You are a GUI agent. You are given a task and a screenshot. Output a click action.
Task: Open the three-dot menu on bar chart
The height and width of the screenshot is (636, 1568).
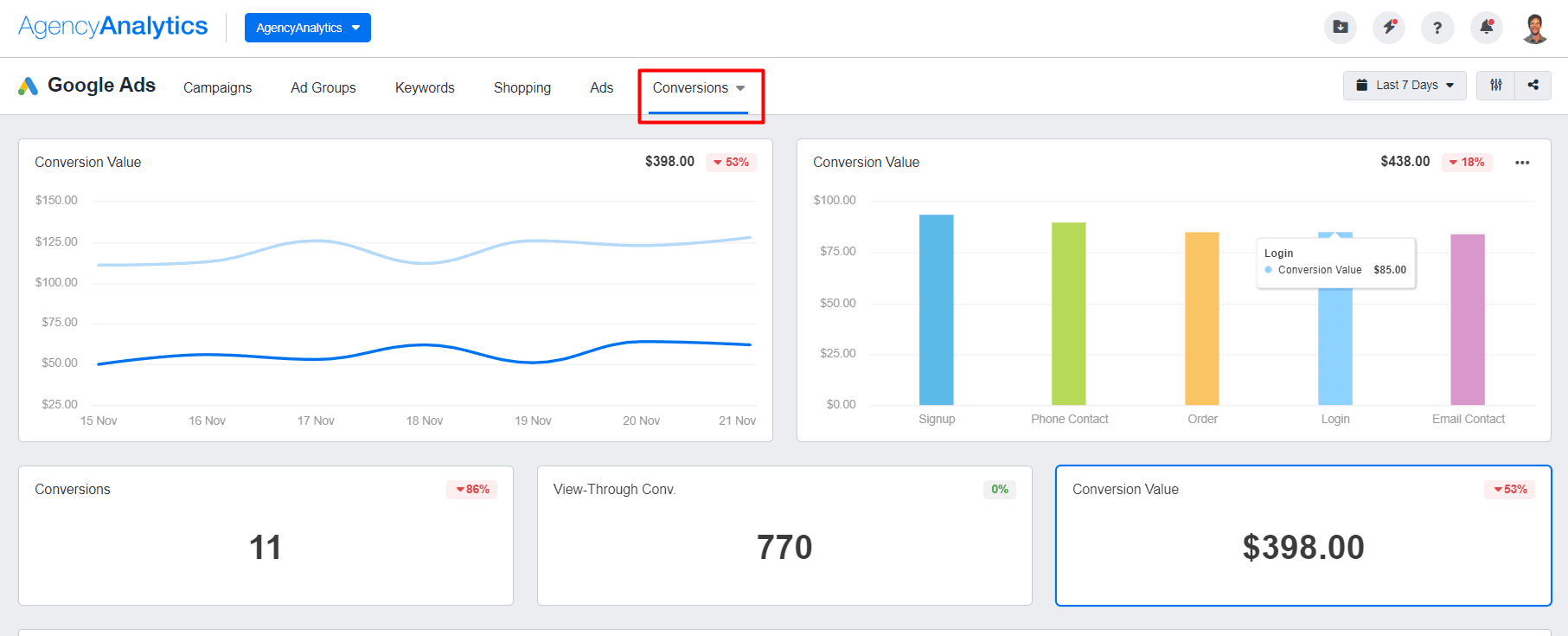point(1522,163)
